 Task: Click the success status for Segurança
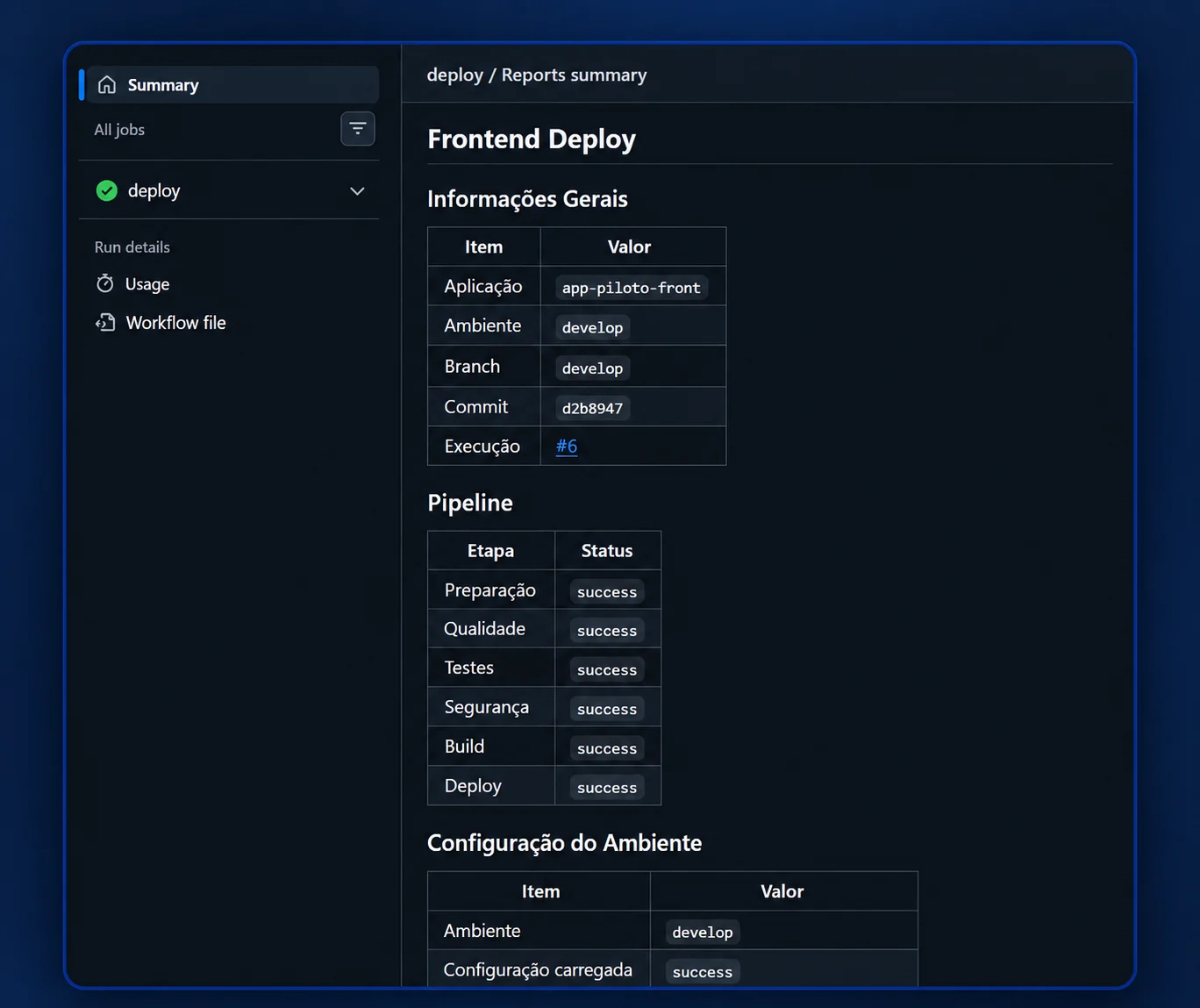click(x=607, y=709)
